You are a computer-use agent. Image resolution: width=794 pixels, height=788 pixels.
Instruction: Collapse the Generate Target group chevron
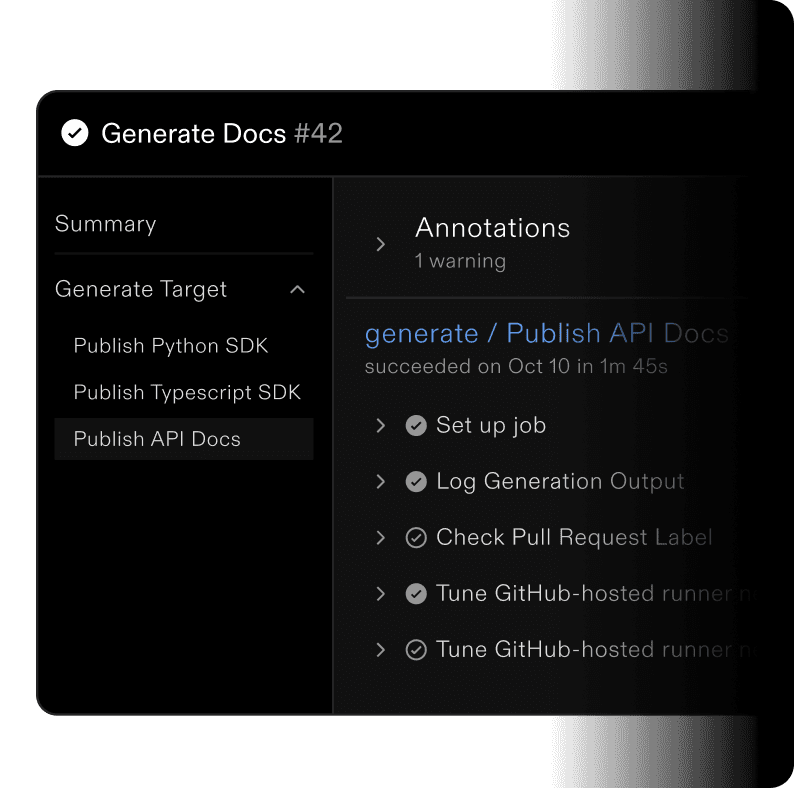pyautogui.click(x=297, y=290)
